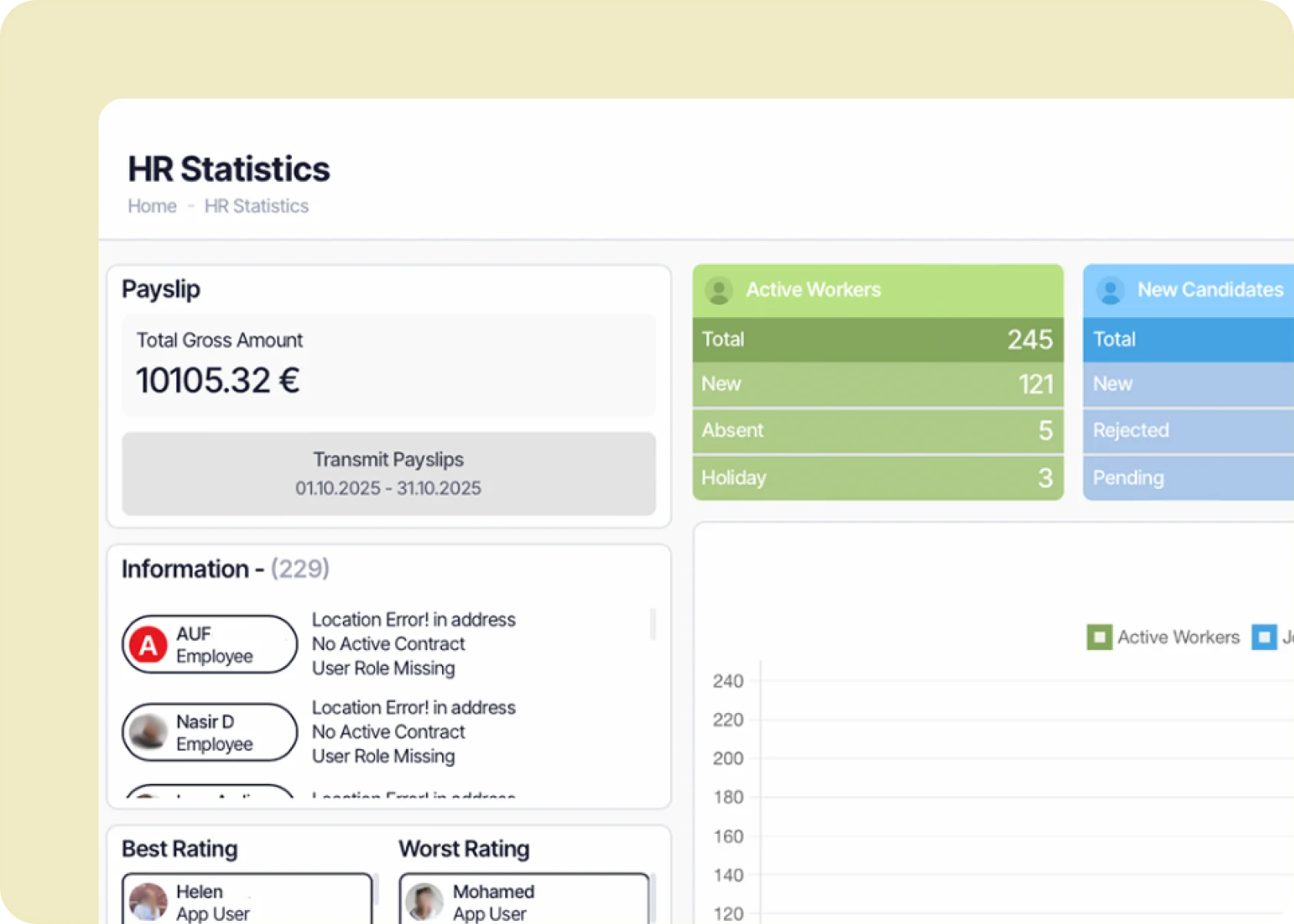Click the HR Statistics breadcrumb

point(256,206)
